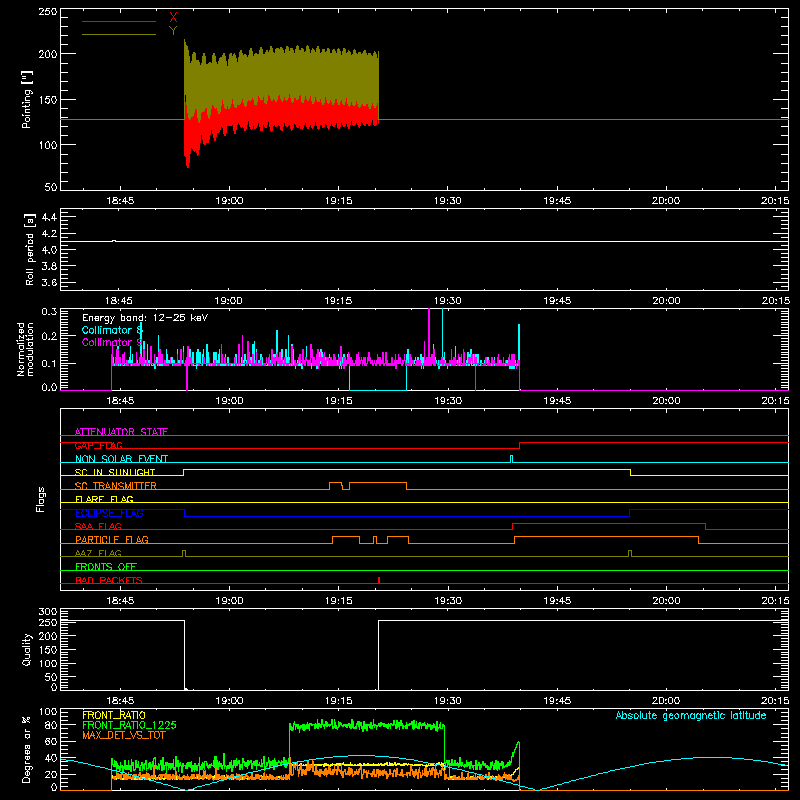Image resolution: width=800 pixels, height=800 pixels.
Task: Click the olive Y legend line sample
Action: pos(119,35)
